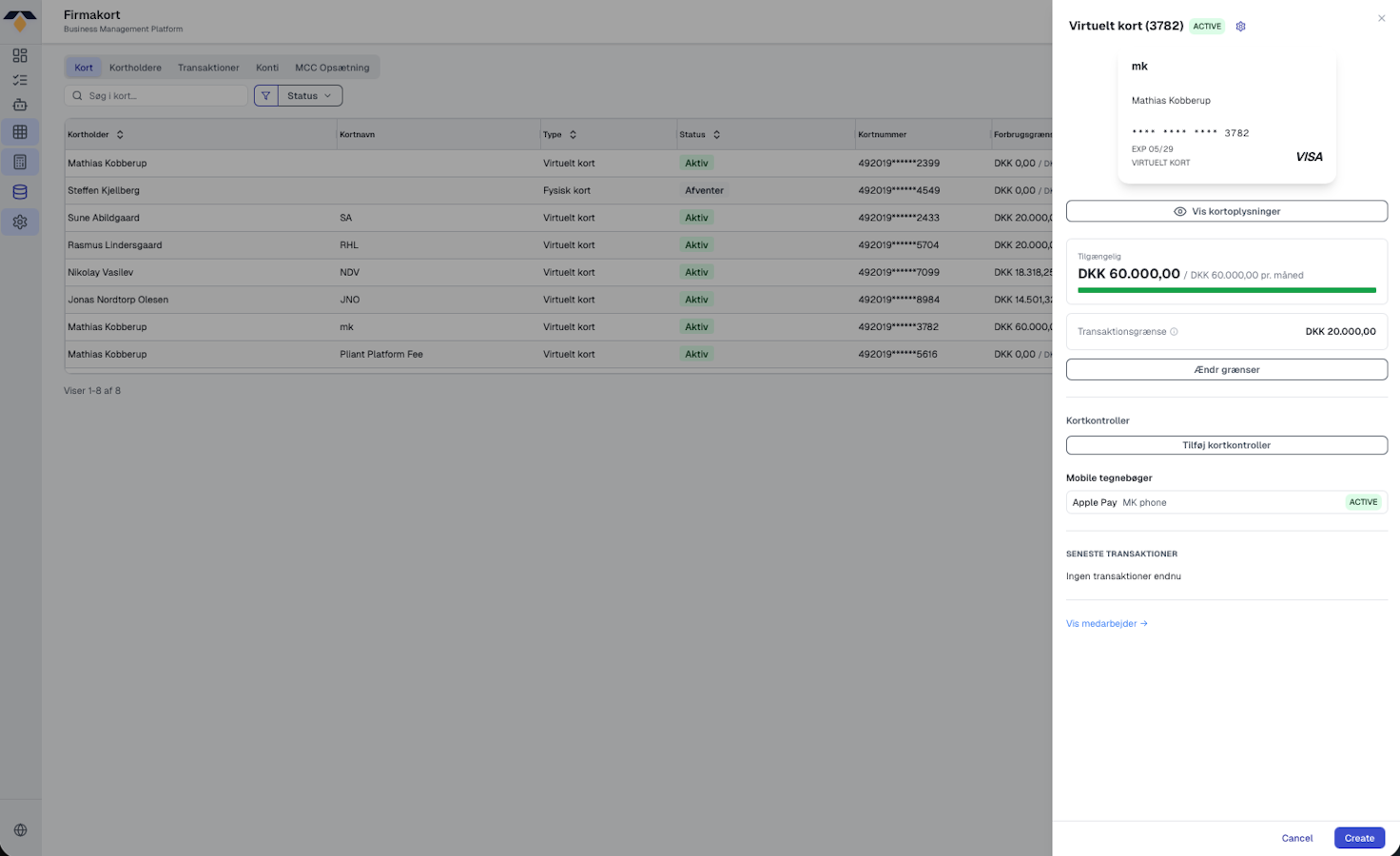The height and width of the screenshot is (856, 1400).
Task: Click the info icon beside Transaktionsgrænse
Action: pos(1174,332)
